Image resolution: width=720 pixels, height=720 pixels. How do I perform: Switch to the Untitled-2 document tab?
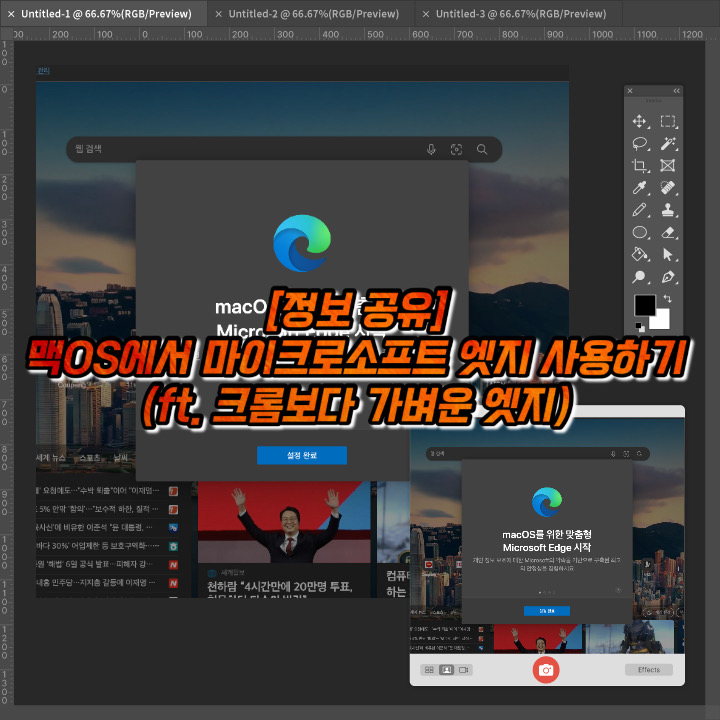[x=314, y=14]
